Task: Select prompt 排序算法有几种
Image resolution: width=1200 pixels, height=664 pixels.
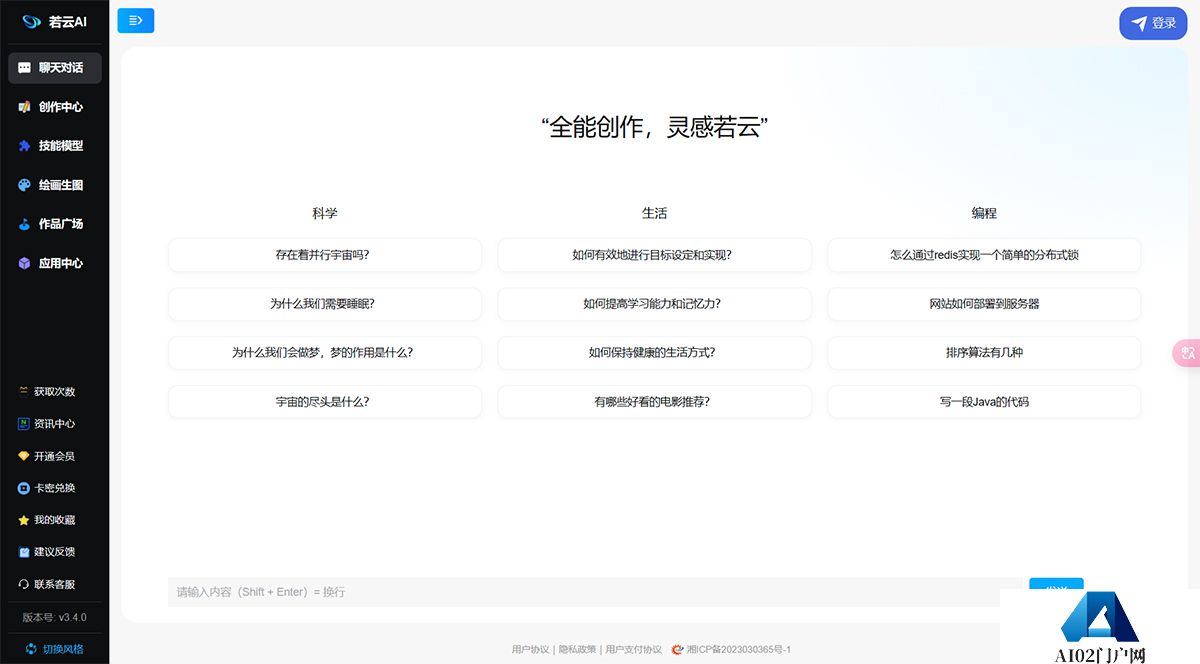Action: 984,353
